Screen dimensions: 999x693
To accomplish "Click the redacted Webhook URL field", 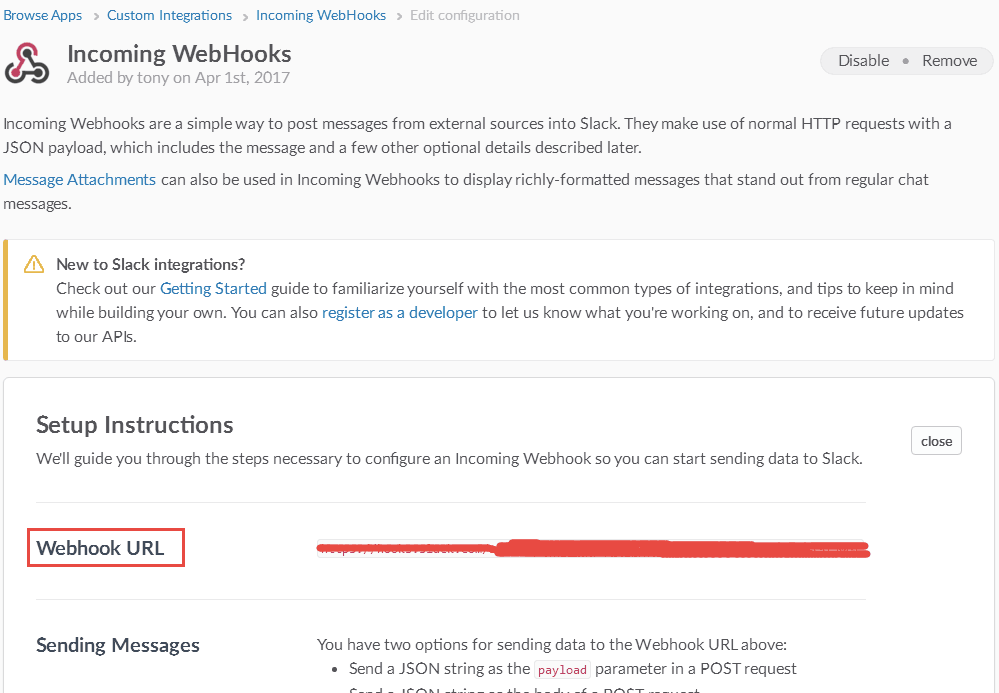I will [x=593, y=548].
